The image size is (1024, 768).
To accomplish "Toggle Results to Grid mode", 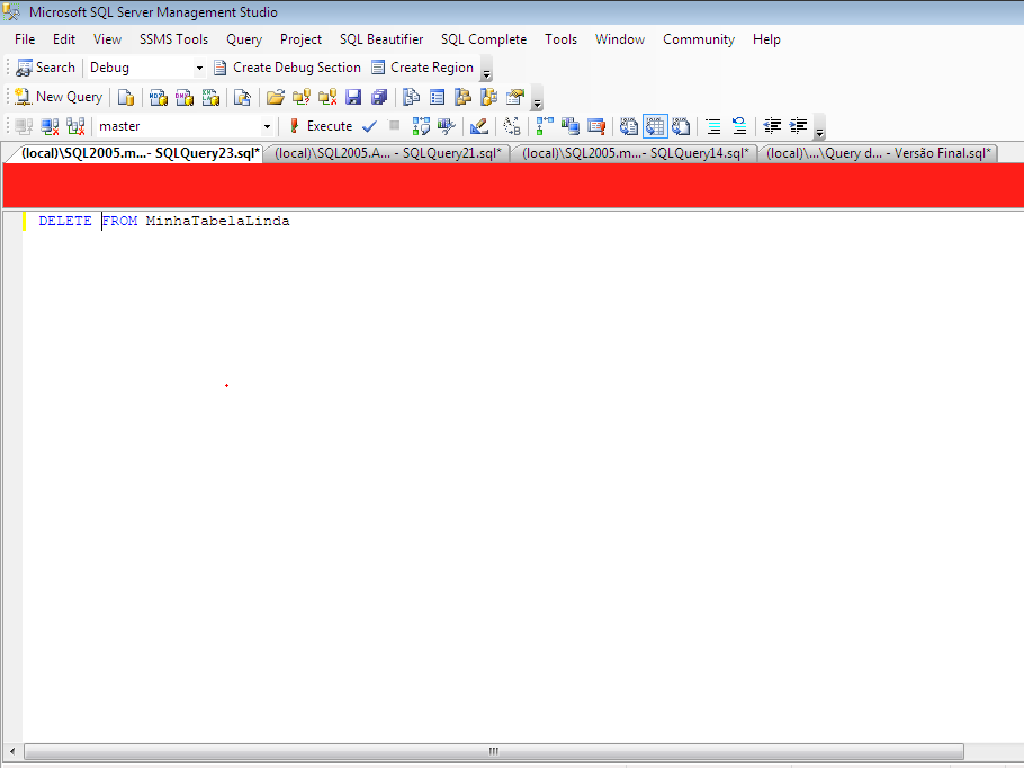I will [x=655, y=126].
